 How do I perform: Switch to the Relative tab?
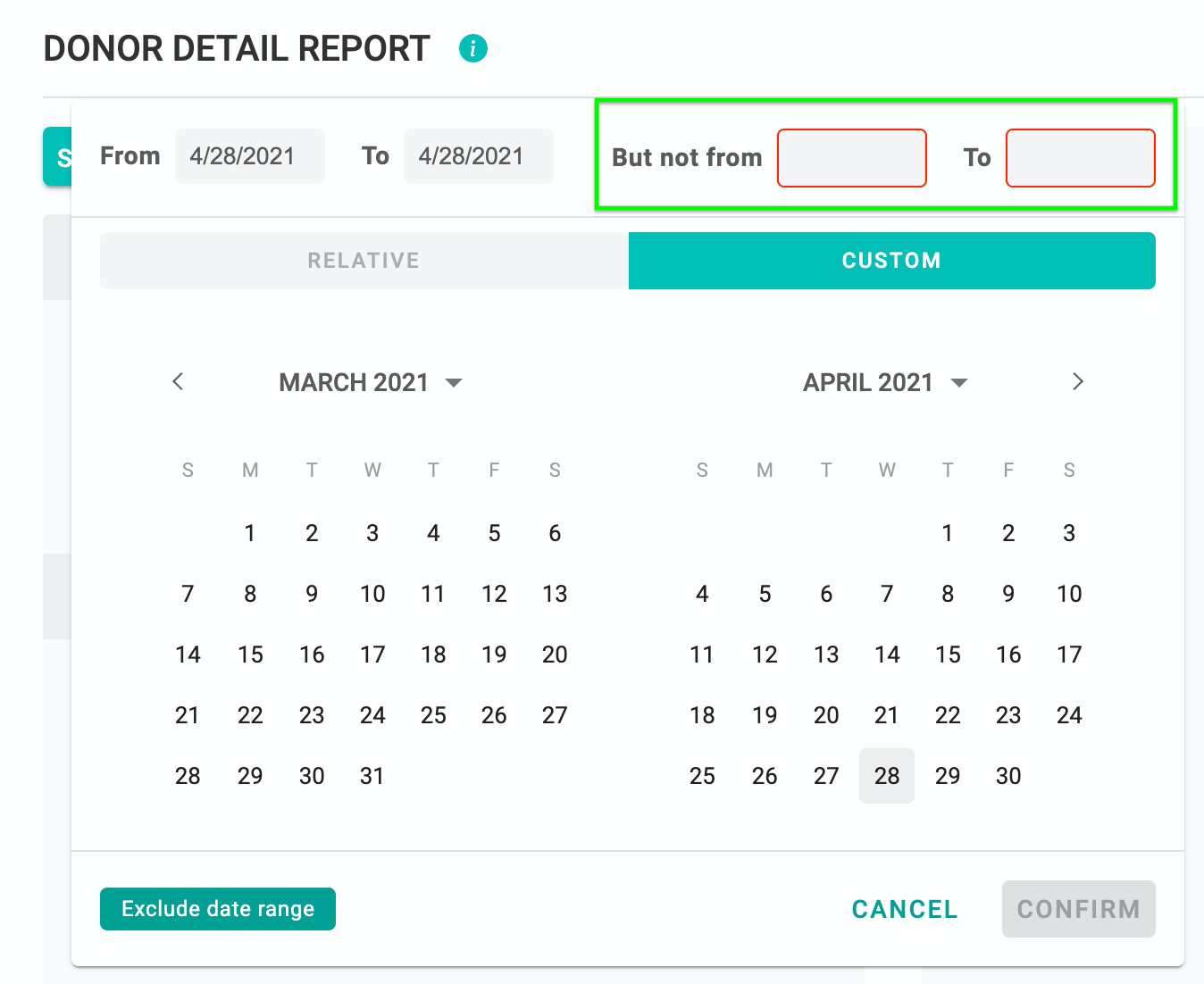tap(364, 260)
